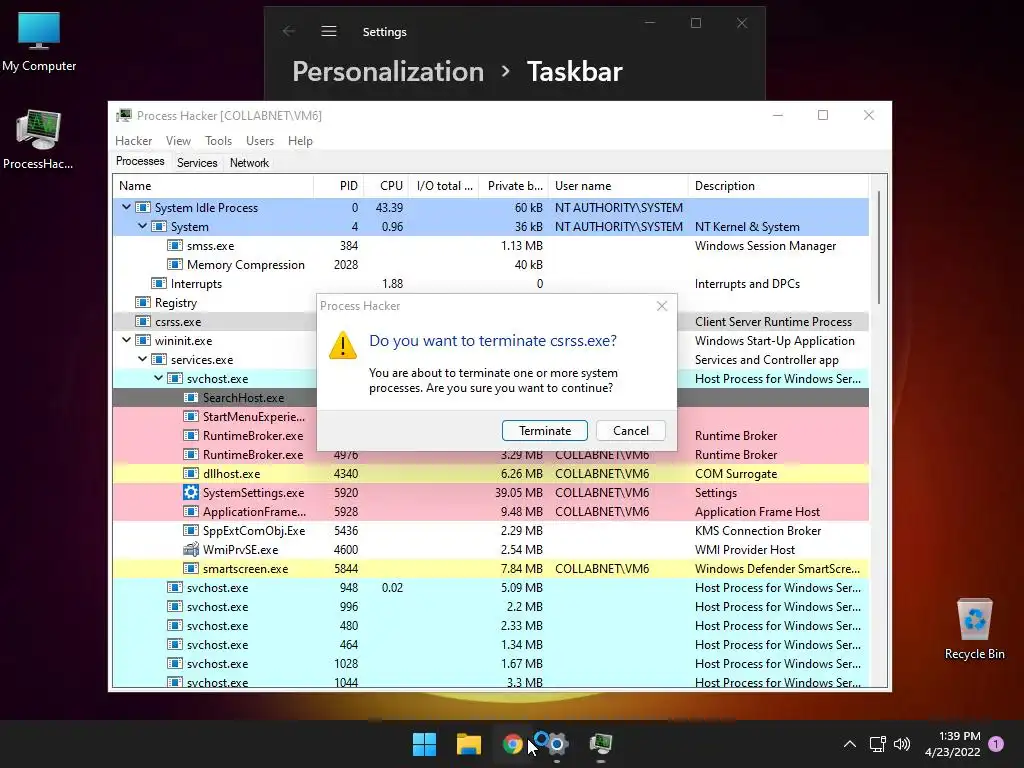
Task: Select the svchost.exe row with PID 996
Action: [x=490, y=607]
